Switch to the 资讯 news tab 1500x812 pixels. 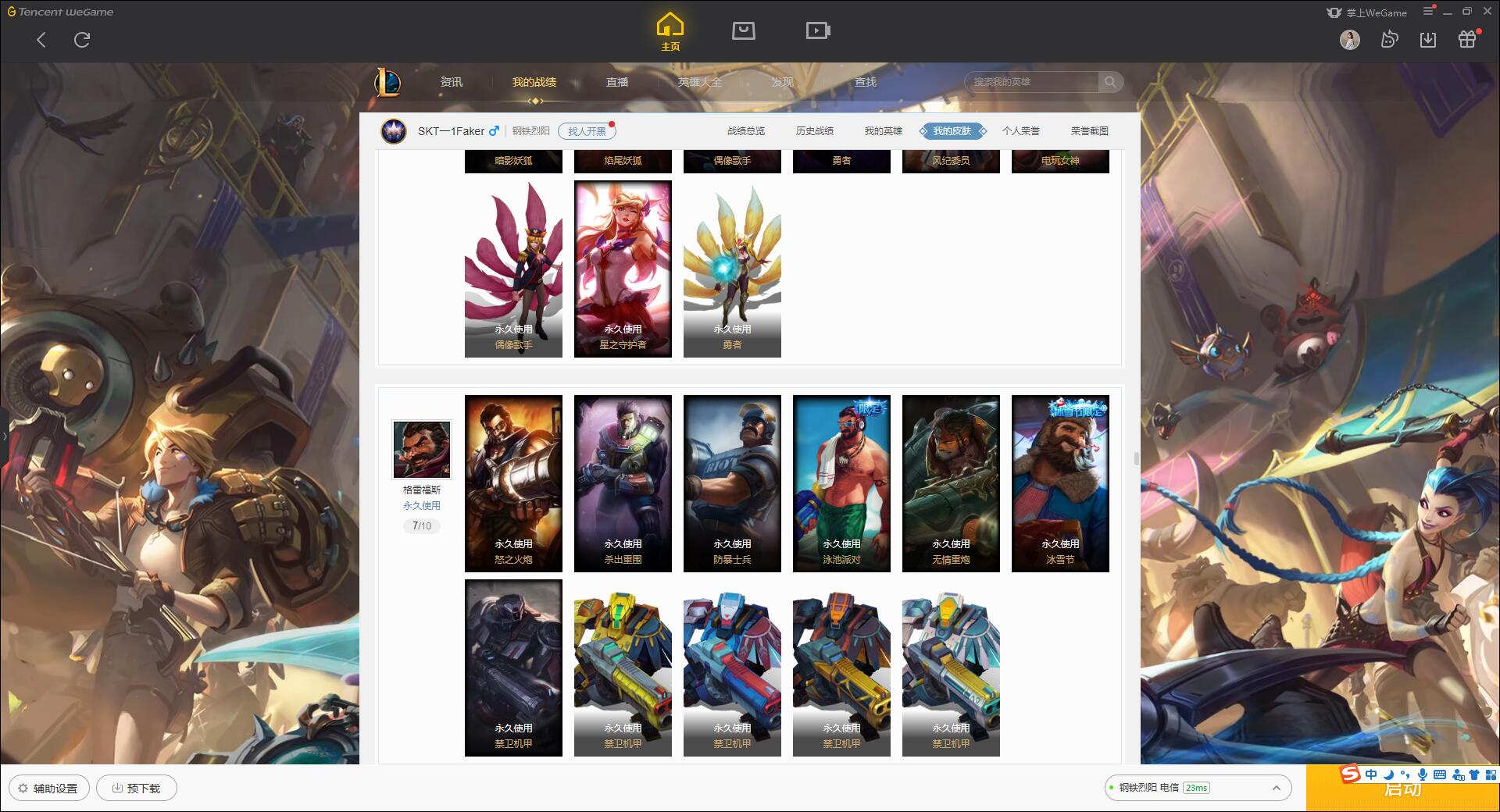pyautogui.click(x=452, y=82)
